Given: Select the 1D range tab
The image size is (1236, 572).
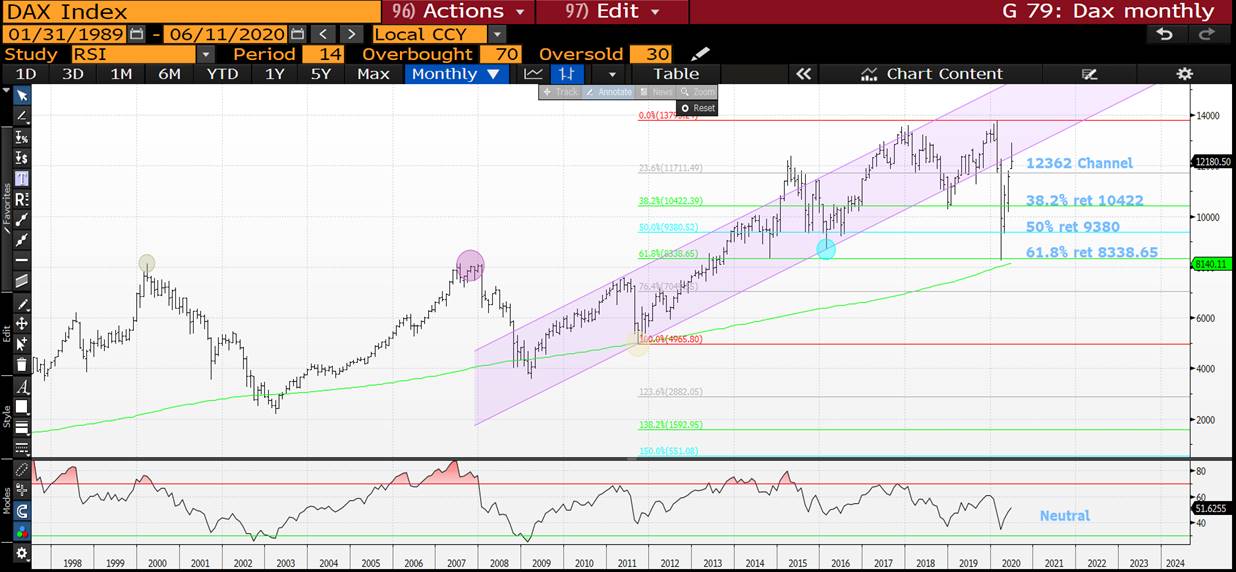Looking at the screenshot, I should point(26,74).
